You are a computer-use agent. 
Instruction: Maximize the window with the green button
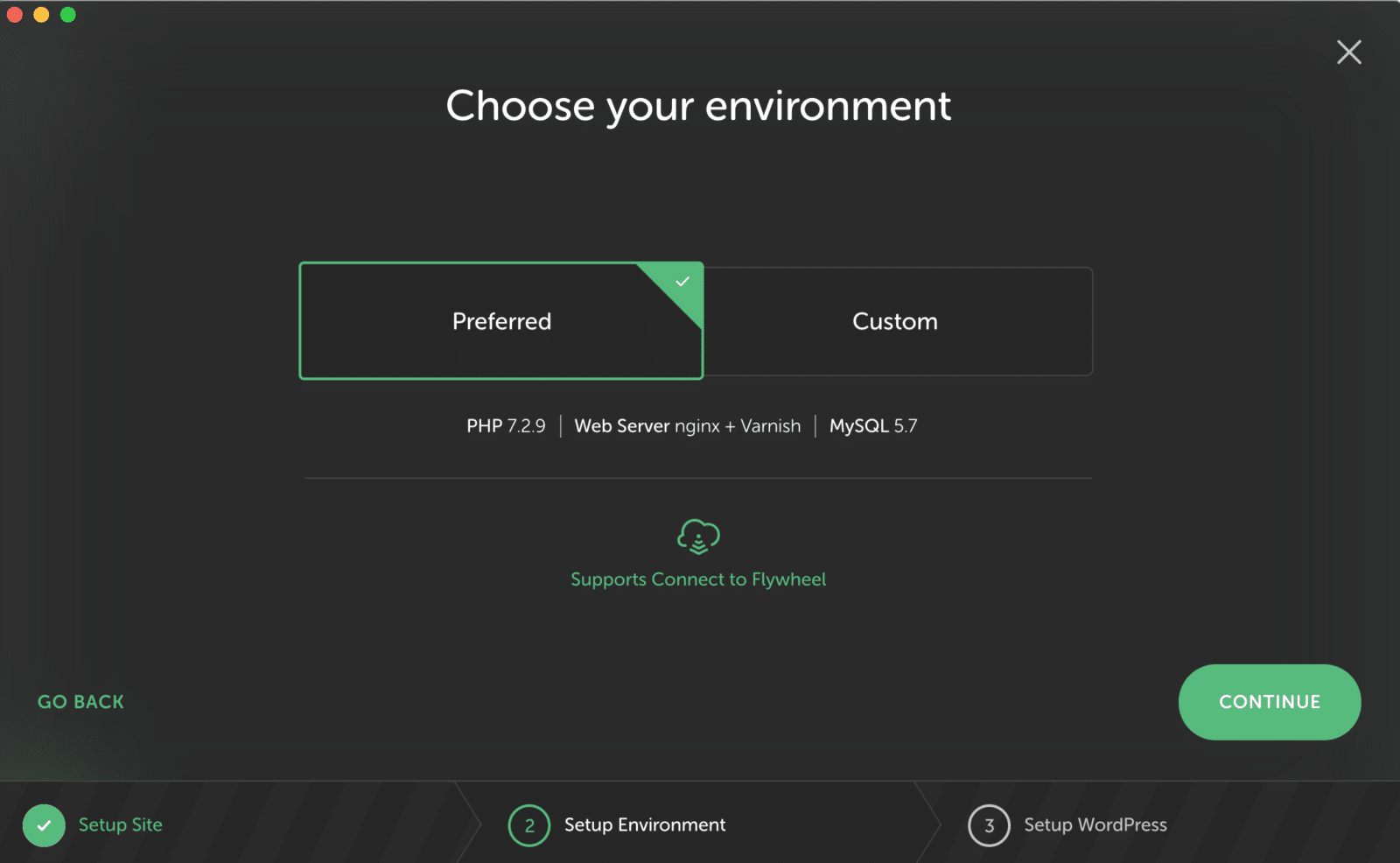point(68,15)
